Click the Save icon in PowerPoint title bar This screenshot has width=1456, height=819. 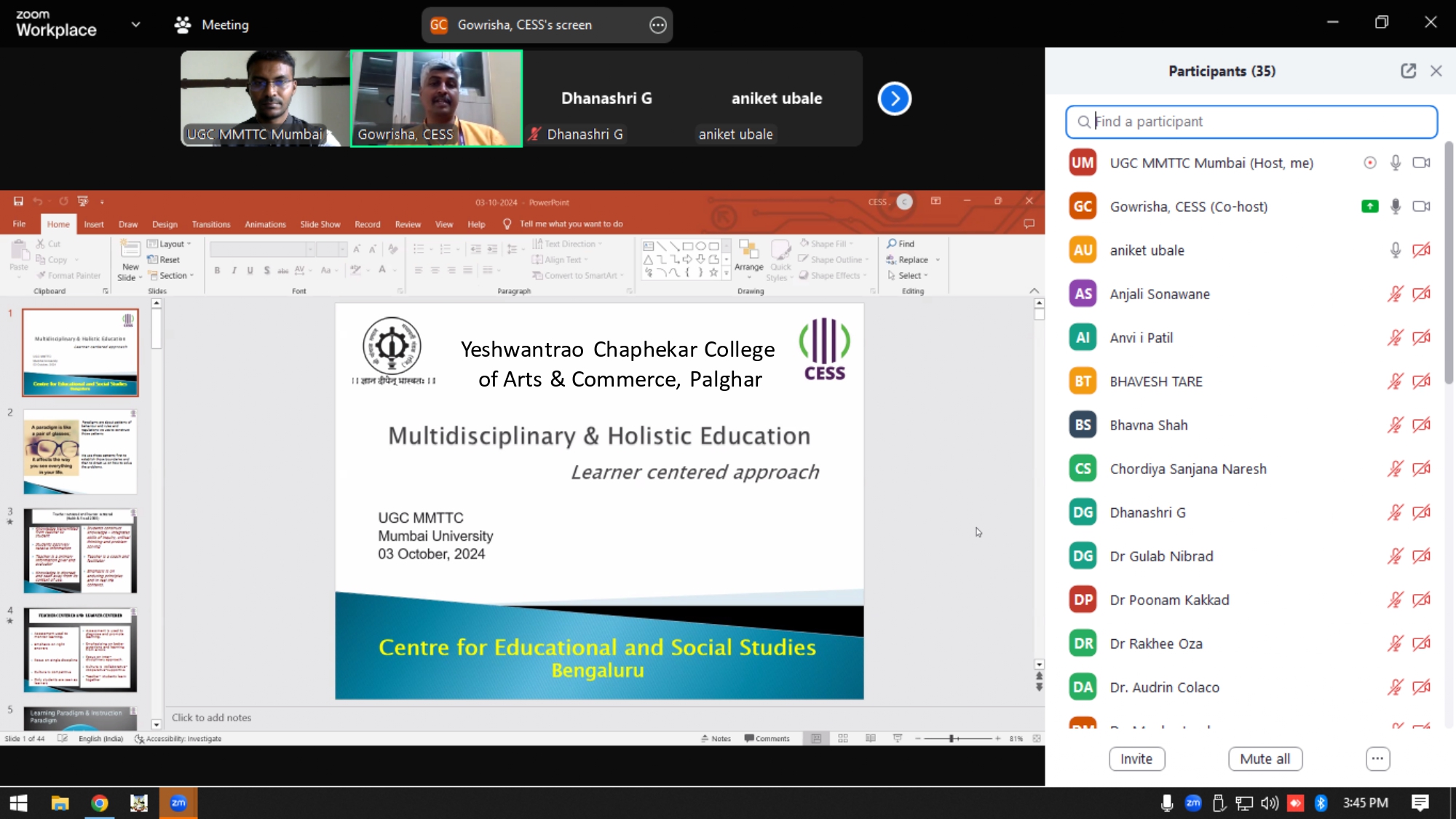[x=18, y=202]
